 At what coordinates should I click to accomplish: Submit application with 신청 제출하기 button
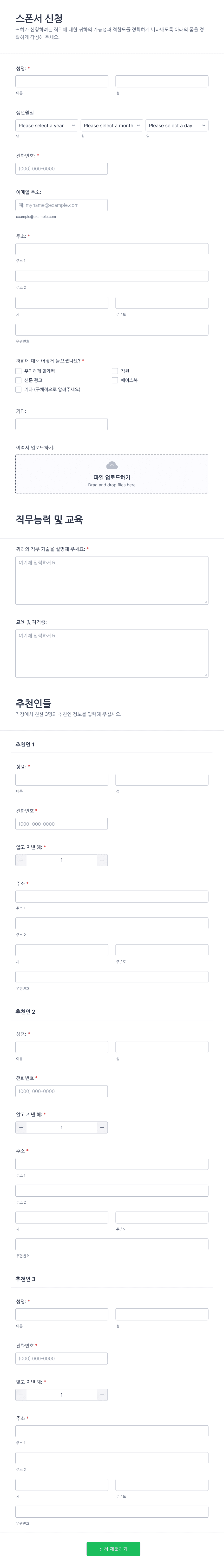113,1548
